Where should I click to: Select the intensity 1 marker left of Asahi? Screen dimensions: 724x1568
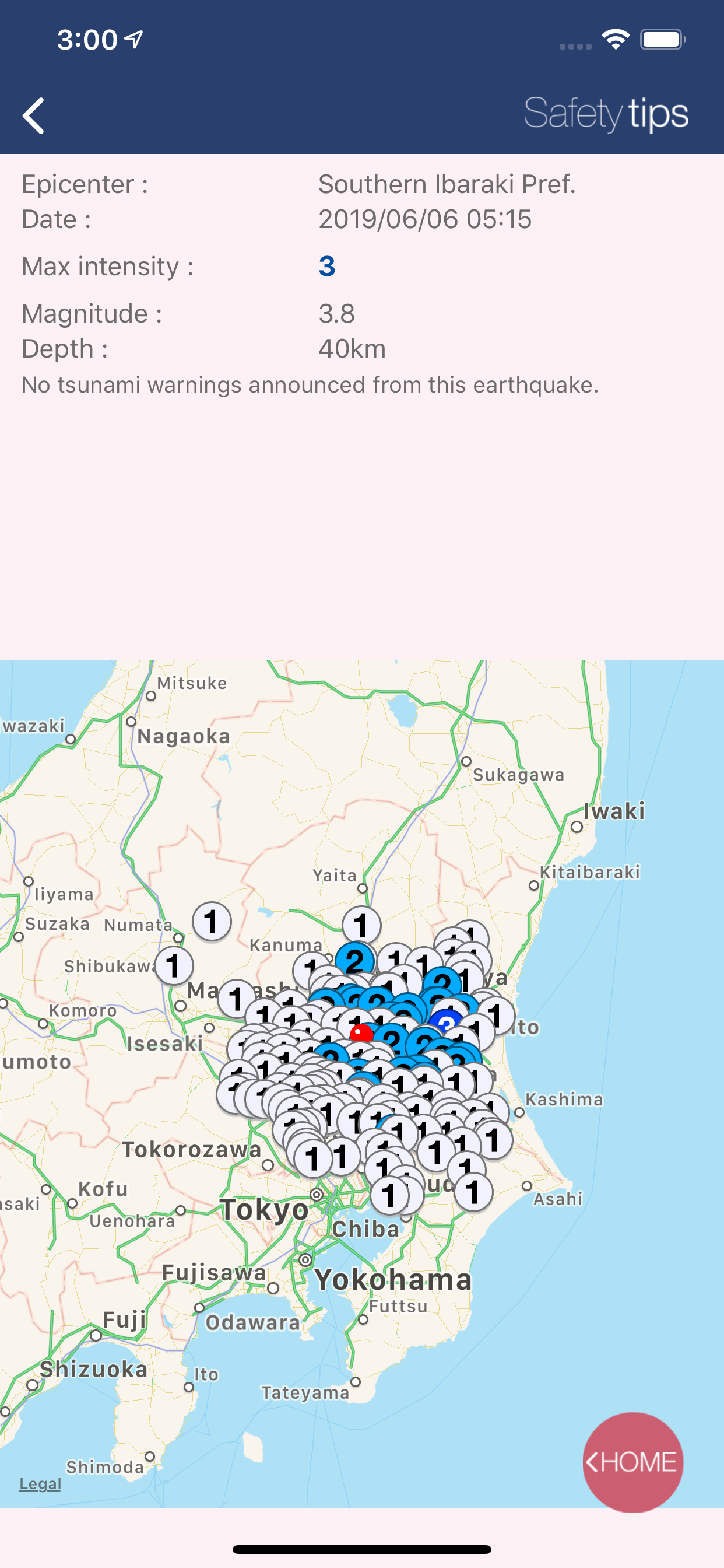click(x=473, y=1192)
